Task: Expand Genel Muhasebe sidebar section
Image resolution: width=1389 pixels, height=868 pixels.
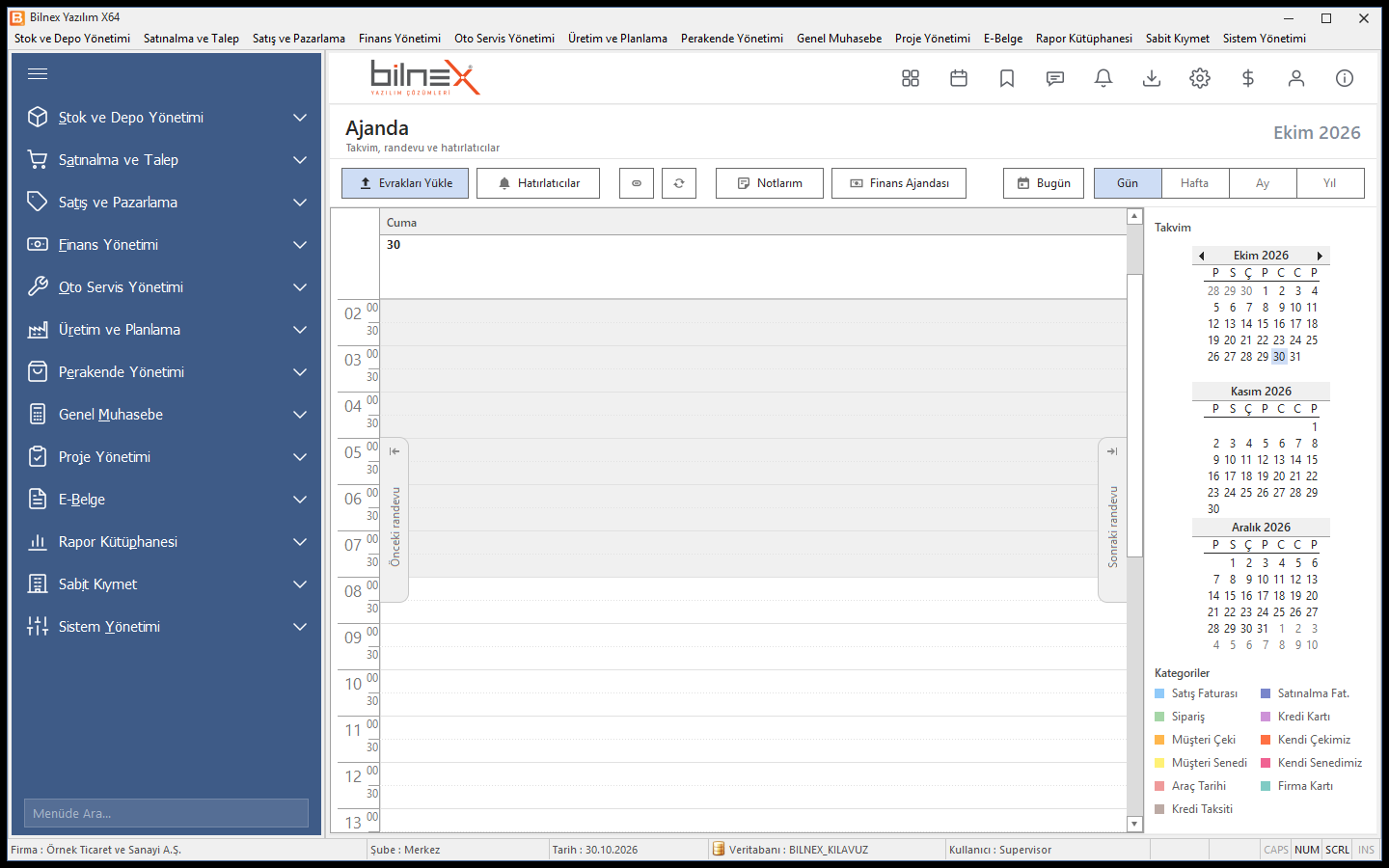Action: click(x=166, y=415)
